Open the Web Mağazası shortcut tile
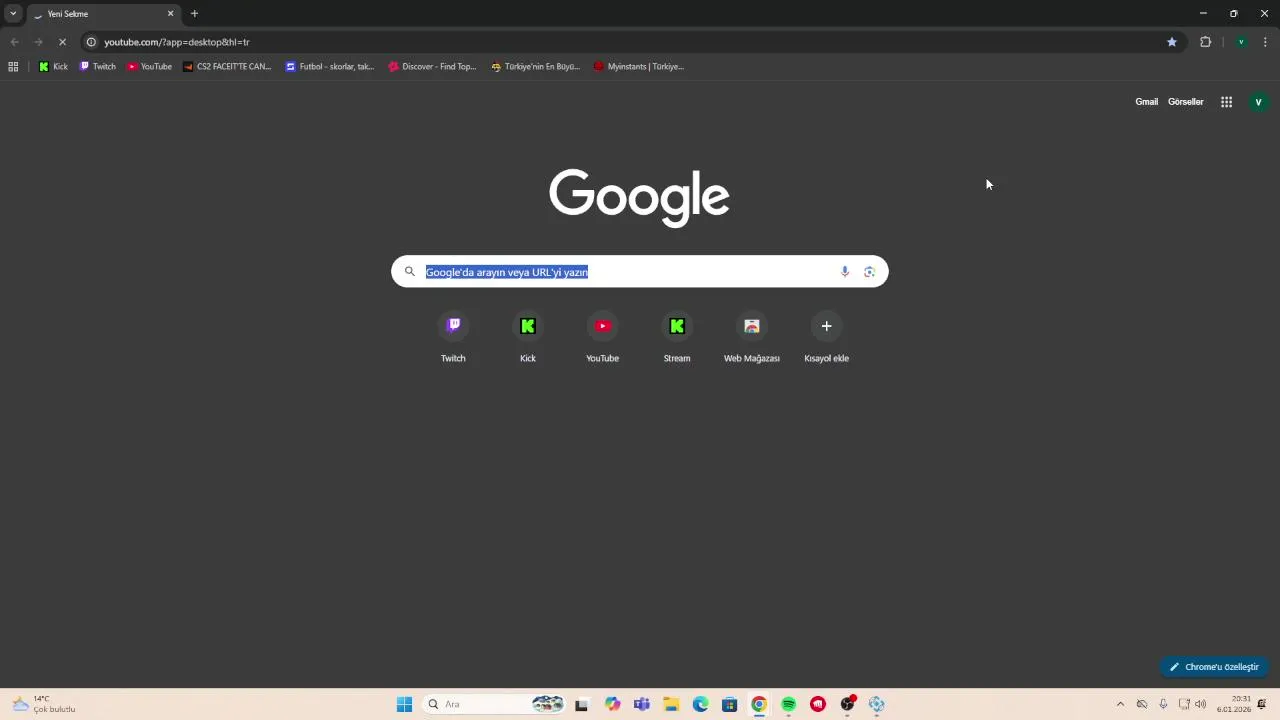The width and height of the screenshot is (1280, 720). (752, 337)
